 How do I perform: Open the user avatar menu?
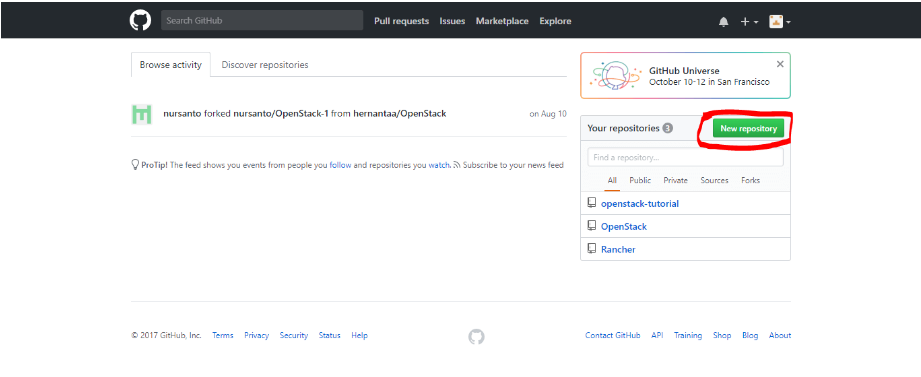click(x=779, y=22)
